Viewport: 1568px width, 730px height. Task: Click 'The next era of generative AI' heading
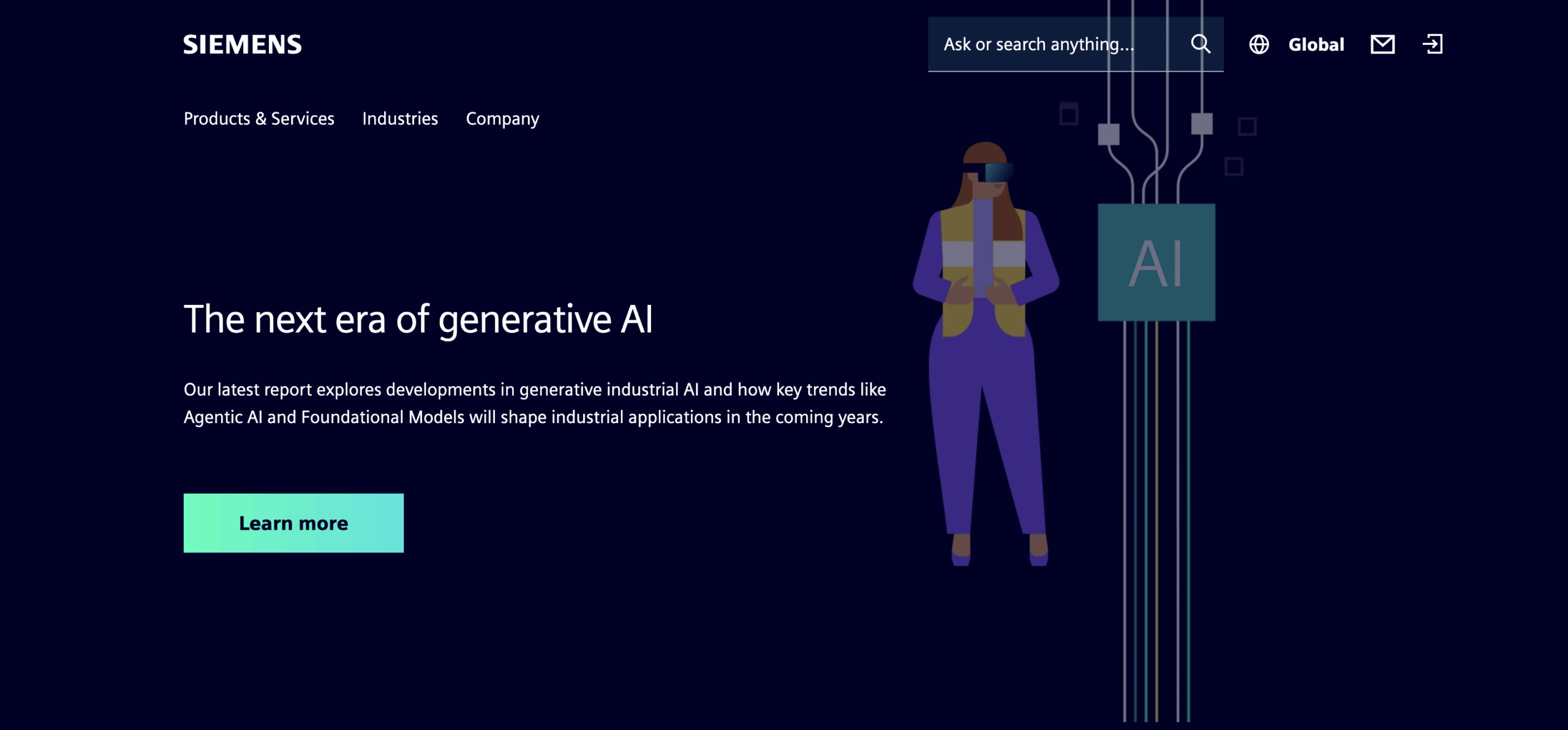point(418,319)
